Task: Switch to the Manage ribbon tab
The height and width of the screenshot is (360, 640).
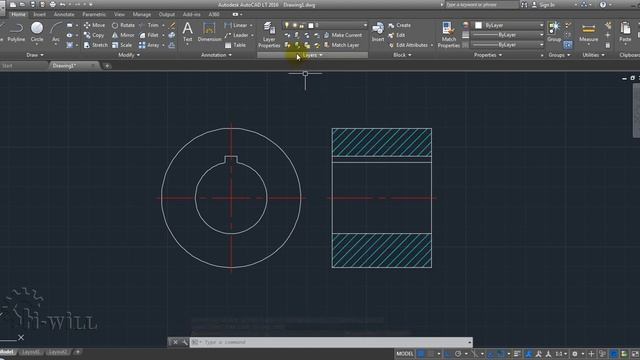Action: click(x=142, y=14)
